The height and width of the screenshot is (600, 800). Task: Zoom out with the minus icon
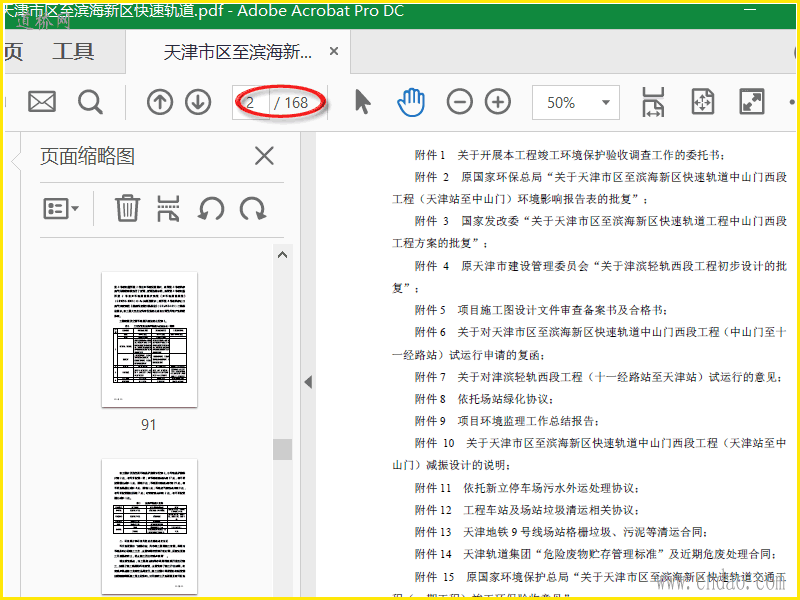tap(459, 102)
